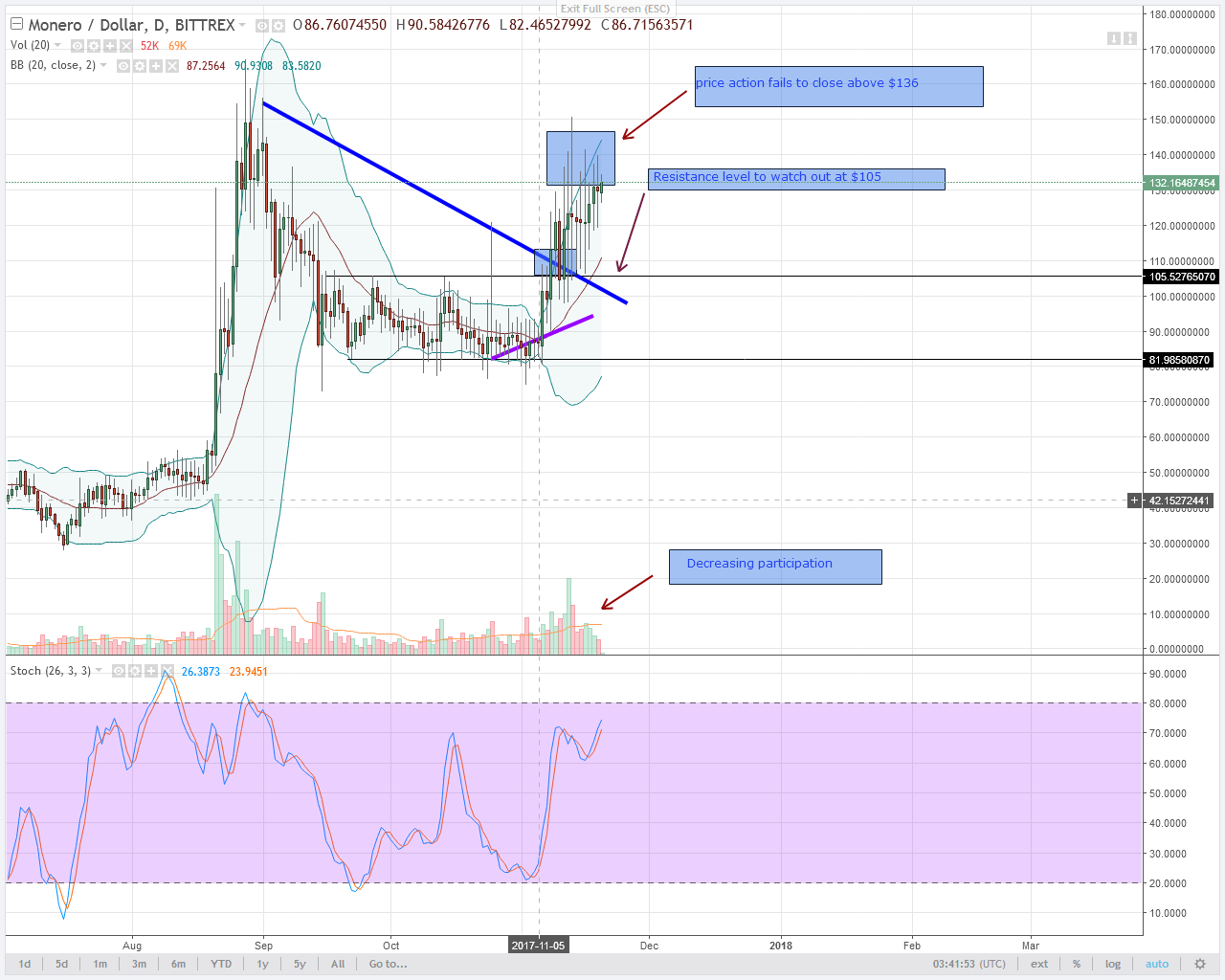Screen dimensions: 1225x980
Task: Click Stoch %K value 26.3873
Action: point(201,672)
